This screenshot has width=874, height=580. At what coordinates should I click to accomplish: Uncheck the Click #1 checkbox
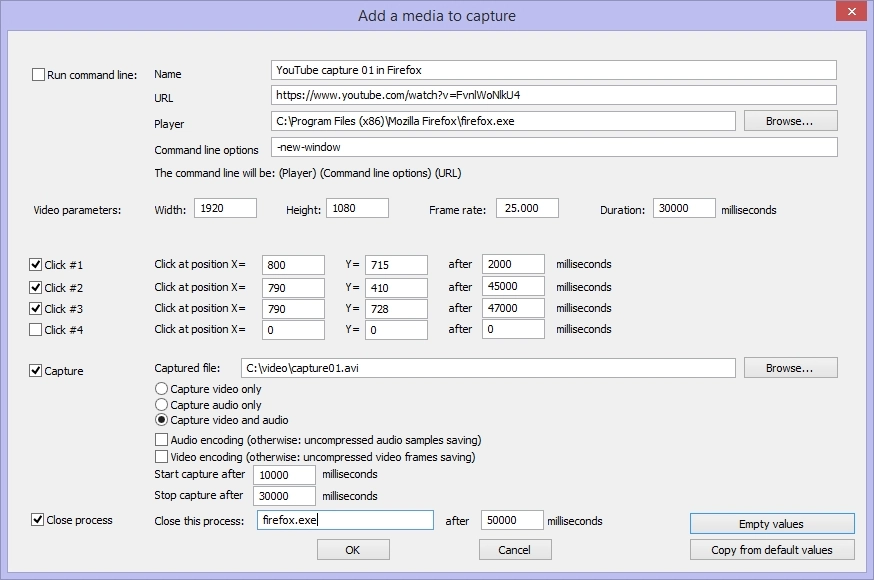[x=36, y=265]
